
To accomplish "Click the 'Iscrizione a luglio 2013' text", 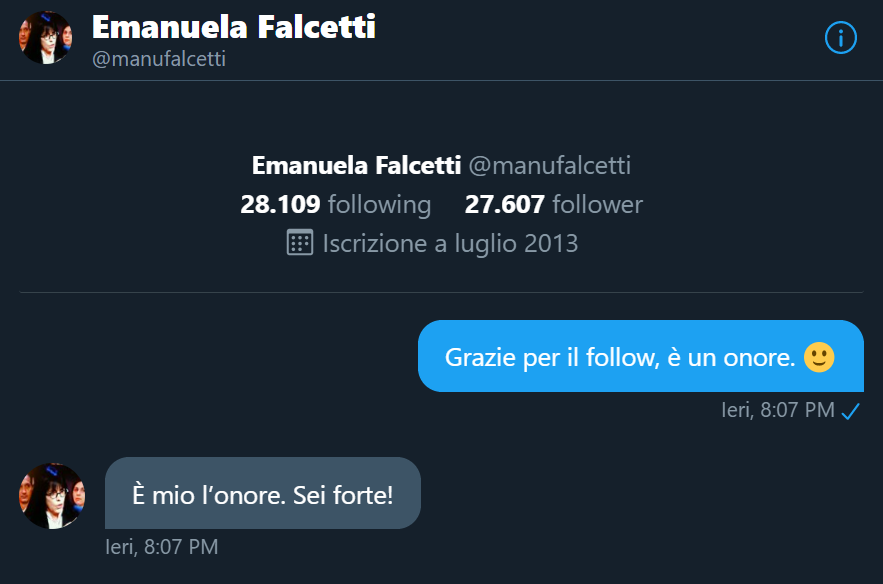I will point(451,244).
